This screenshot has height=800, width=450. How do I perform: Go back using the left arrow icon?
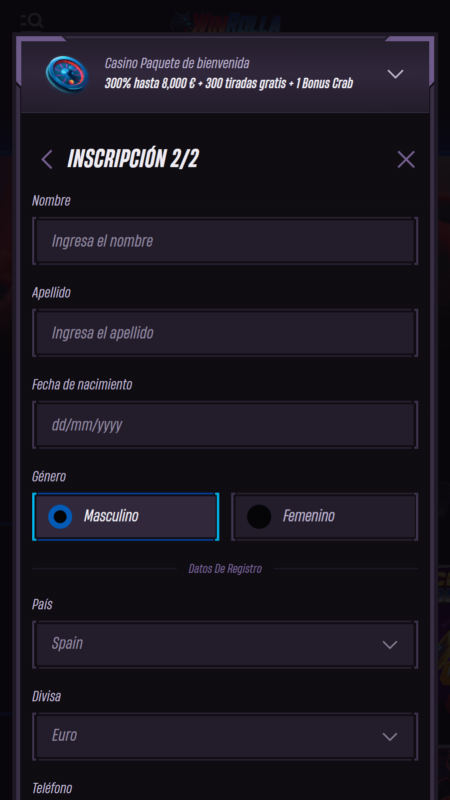click(47, 160)
